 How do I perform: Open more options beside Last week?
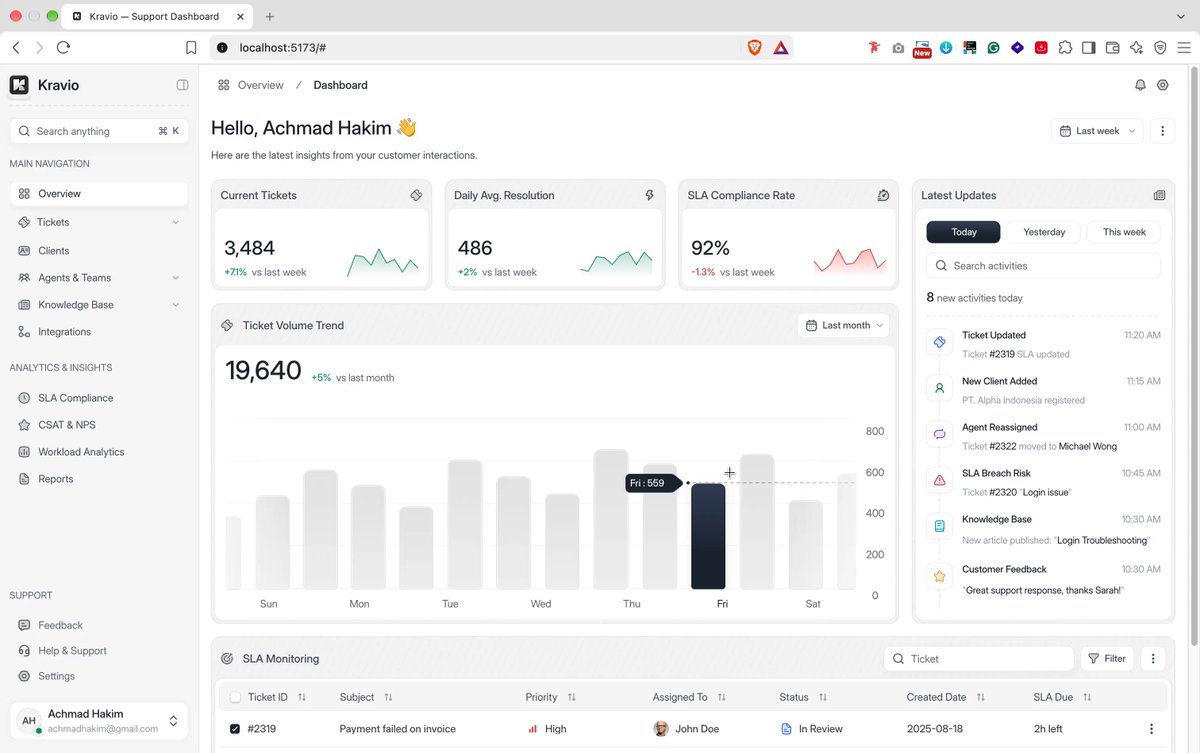pyautogui.click(x=1162, y=131)
